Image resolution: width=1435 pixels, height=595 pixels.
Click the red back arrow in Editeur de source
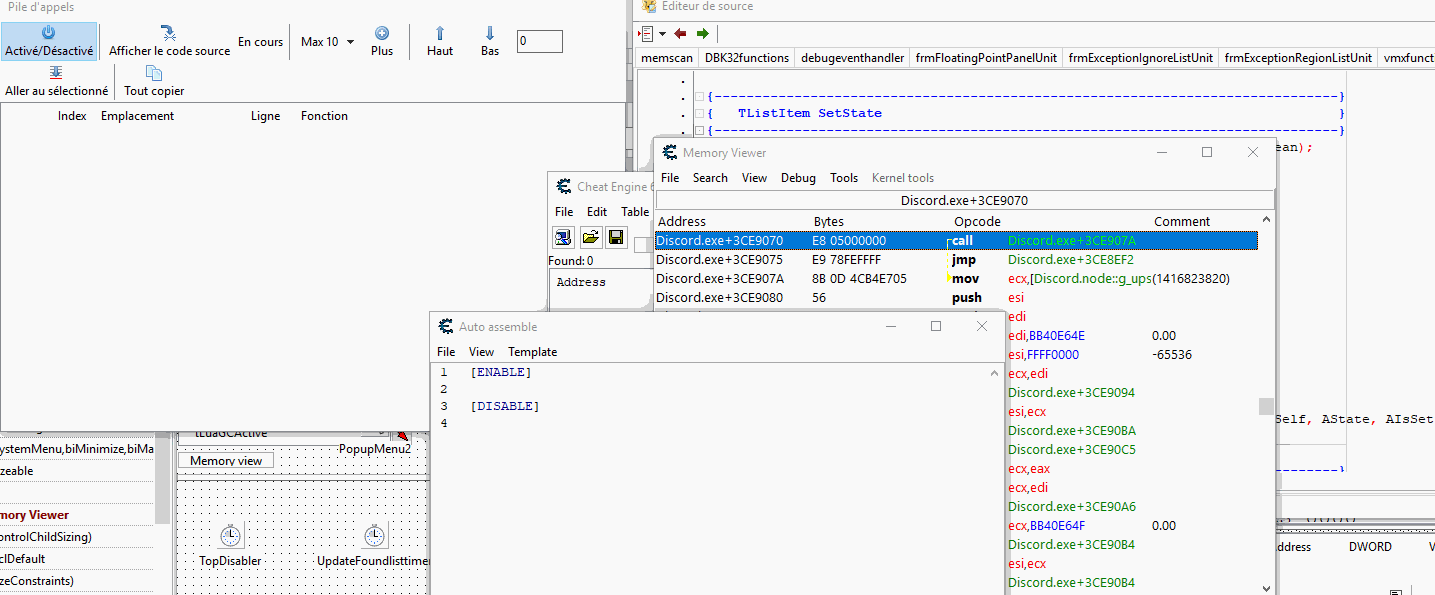coord(679,33)
